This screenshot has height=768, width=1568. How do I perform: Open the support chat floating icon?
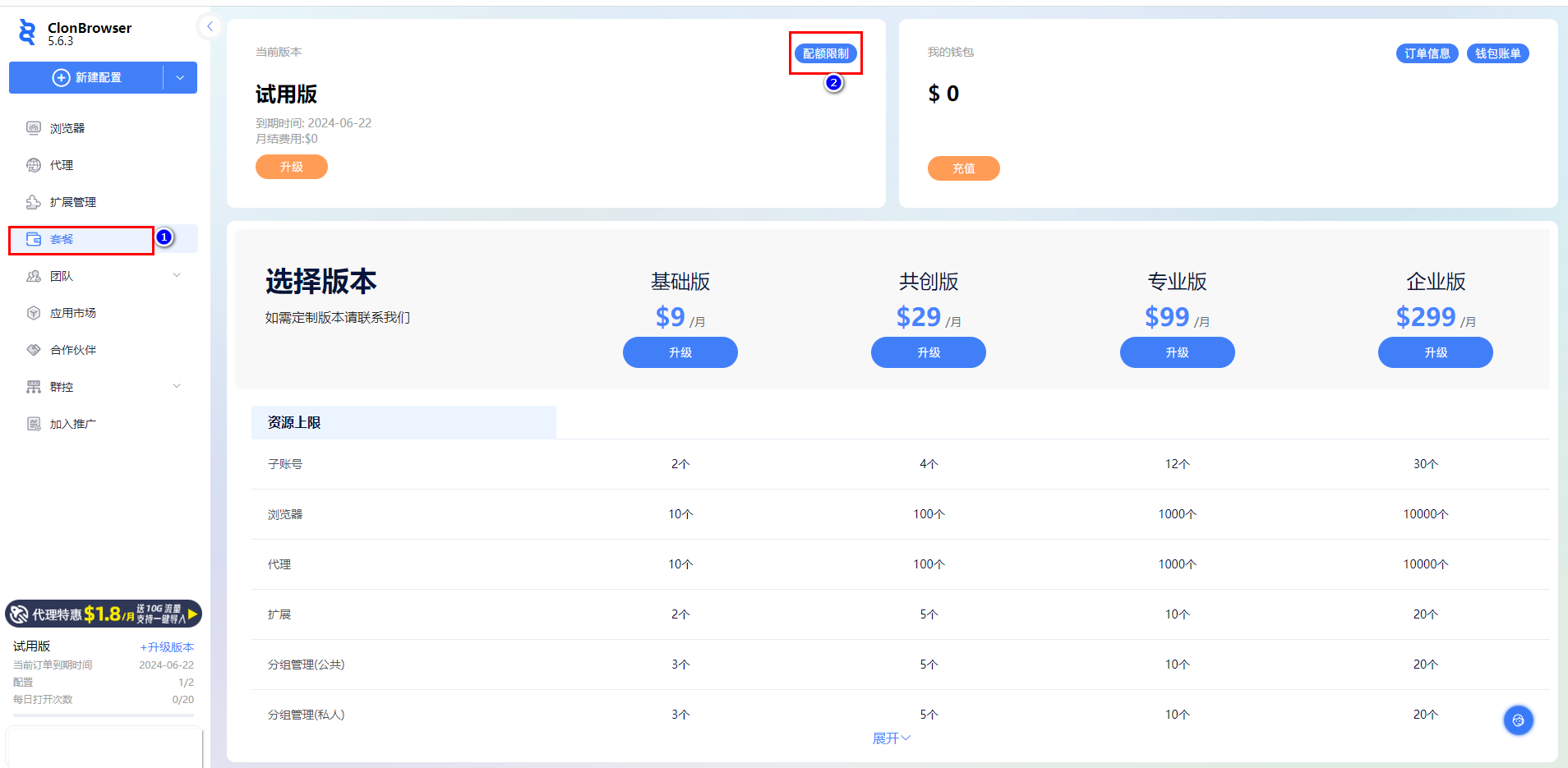click(1518, 720)
